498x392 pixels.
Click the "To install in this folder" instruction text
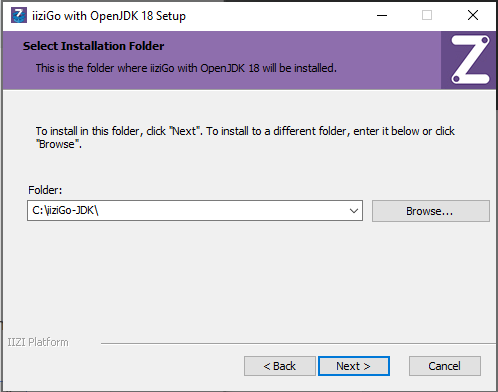click(245, 137)
